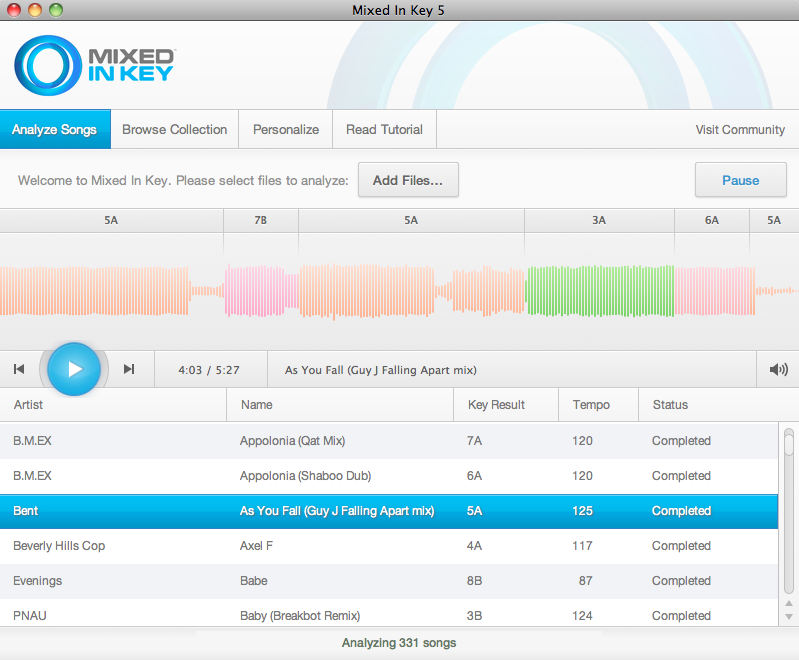Viewport: 799px width, 660px height.
Task: Click the Analyzing 331 songs status
Action: 399,643
